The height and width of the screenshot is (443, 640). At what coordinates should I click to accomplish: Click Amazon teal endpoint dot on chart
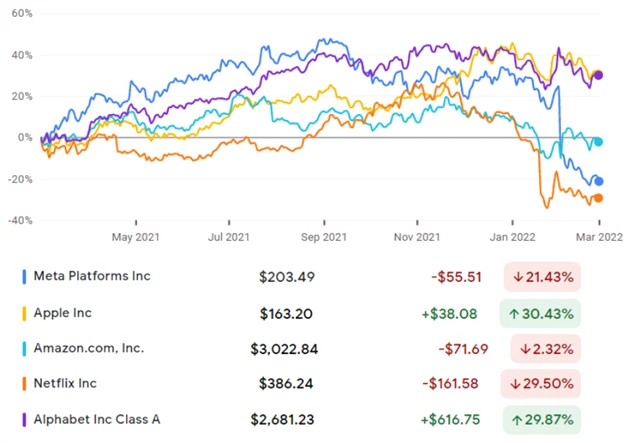[x=598, y=142]
